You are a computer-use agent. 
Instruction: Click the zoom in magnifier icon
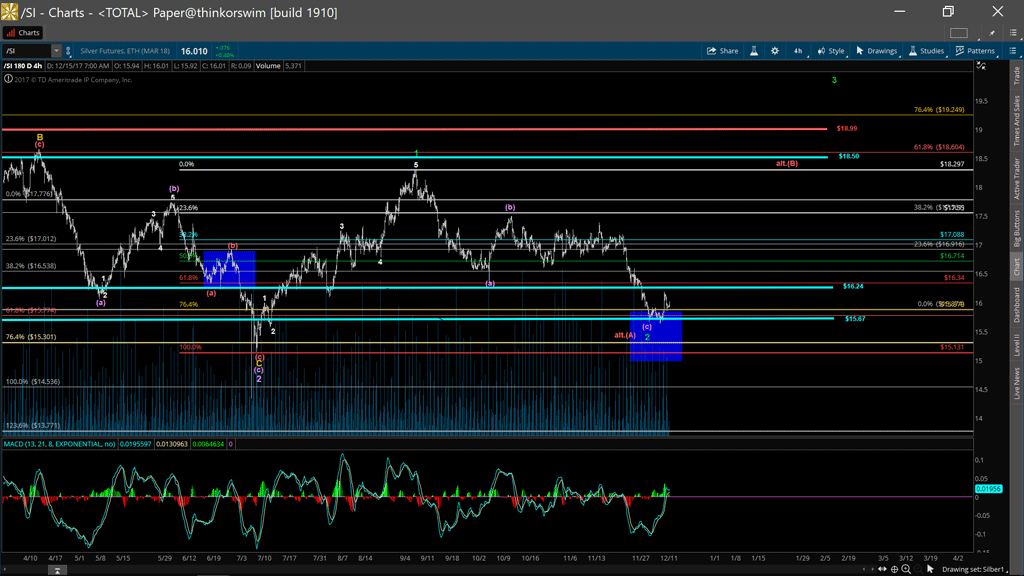[x=906, y=569]
